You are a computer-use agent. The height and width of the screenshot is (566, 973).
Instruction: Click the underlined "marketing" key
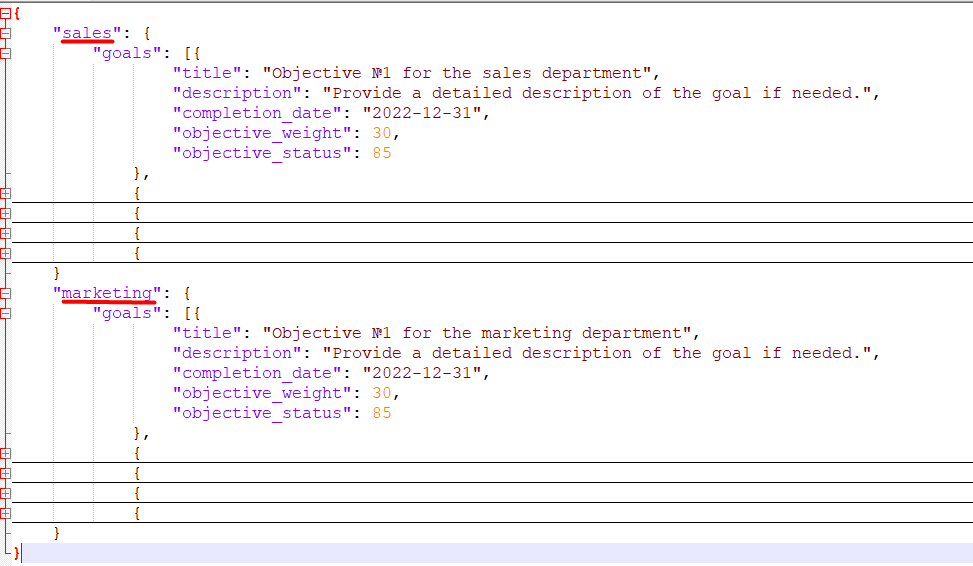(107, 293)
